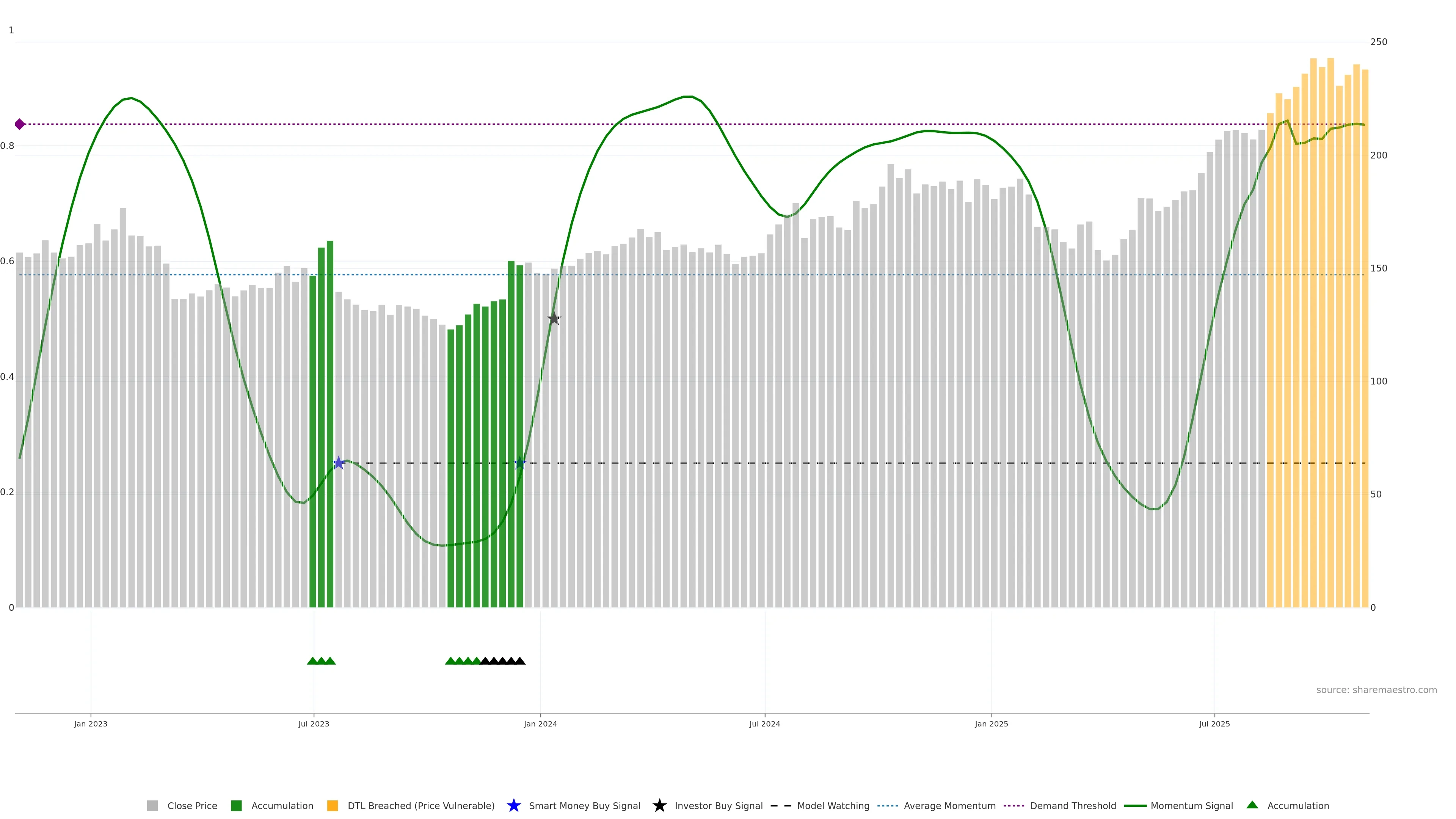Click the Jan 2023 axis tick label
The height and width of the screenshot is (819, 1456).
(x=91, y=724)
